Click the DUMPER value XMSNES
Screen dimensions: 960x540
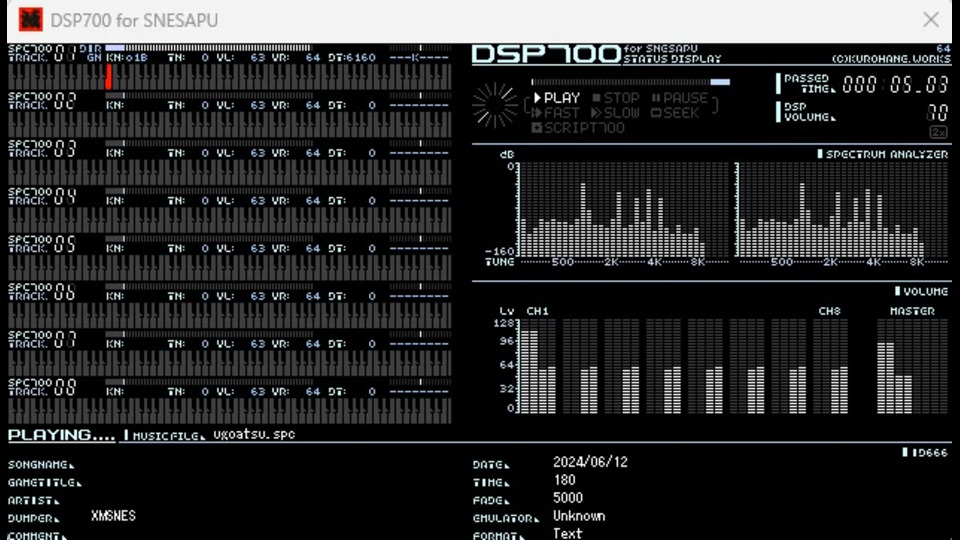coord(113,516)
